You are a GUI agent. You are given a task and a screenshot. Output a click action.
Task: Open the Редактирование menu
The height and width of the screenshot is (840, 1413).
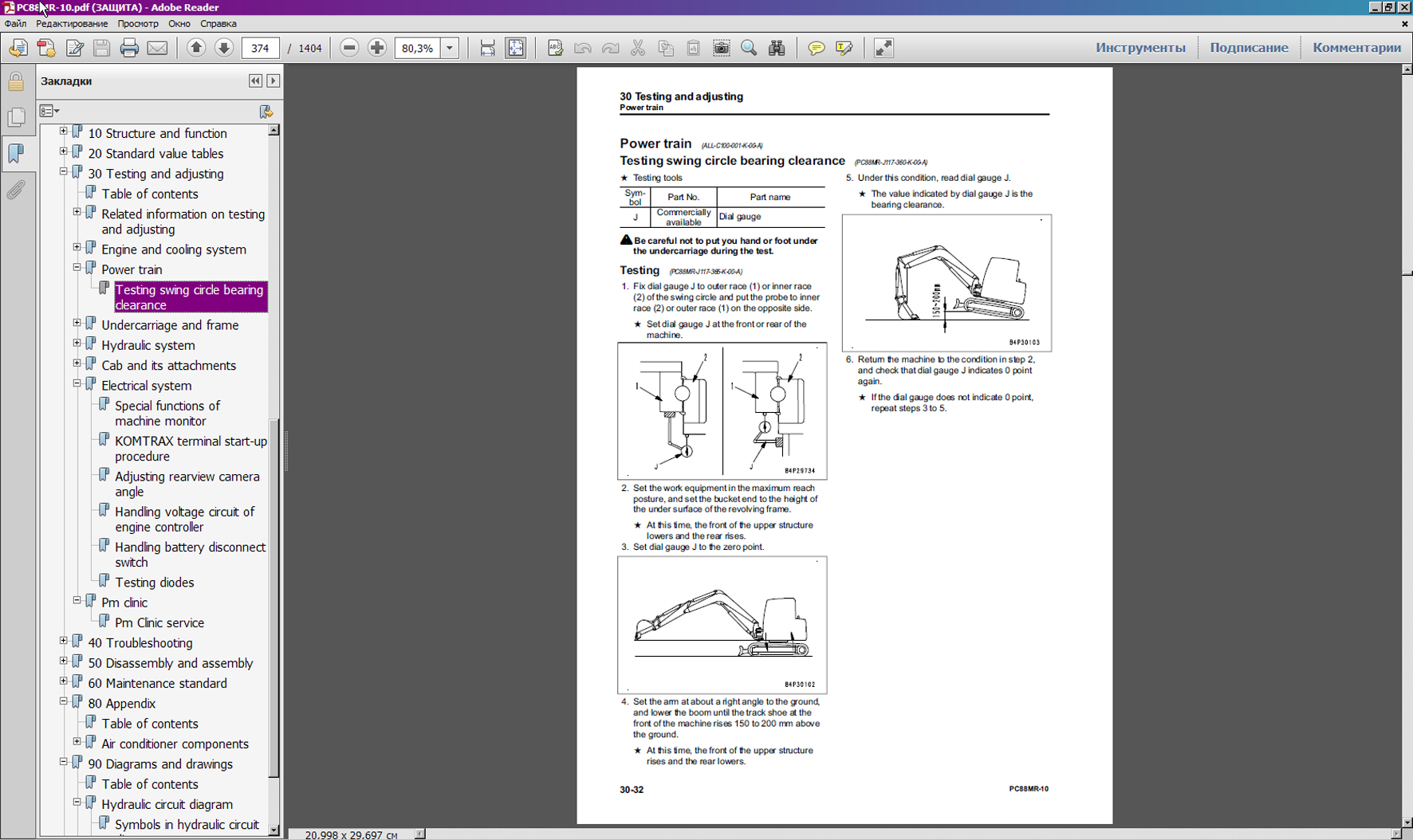tap(72, 24)
